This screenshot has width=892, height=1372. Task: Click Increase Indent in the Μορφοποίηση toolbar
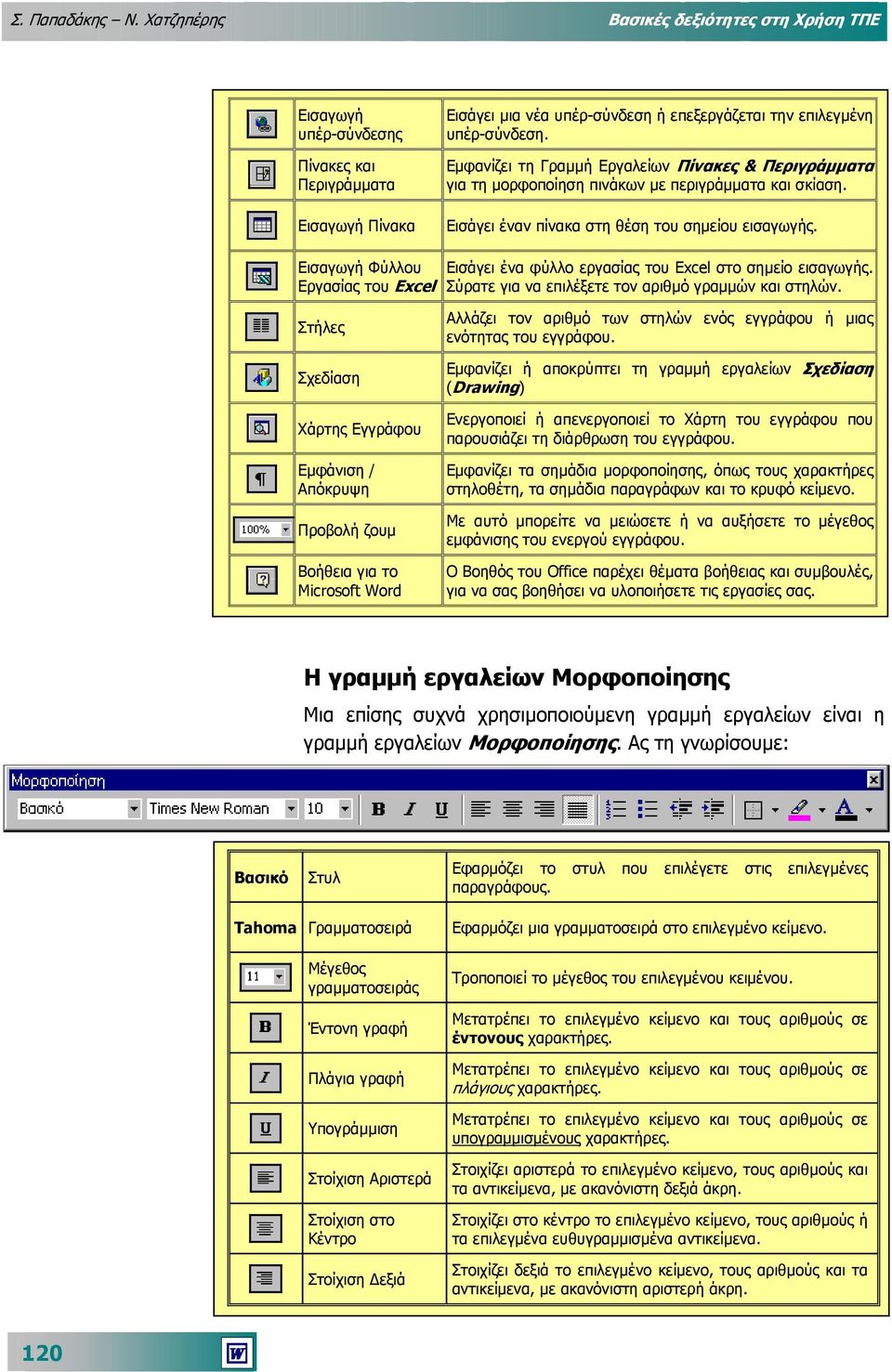[x=713, y=809]
